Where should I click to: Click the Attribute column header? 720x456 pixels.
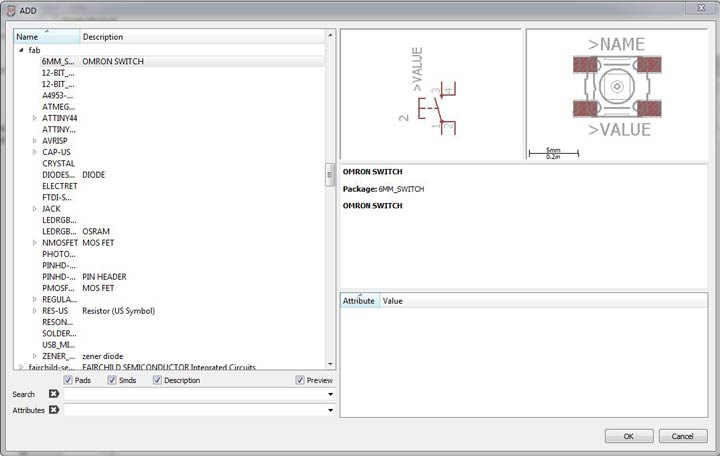coord(360,301)
